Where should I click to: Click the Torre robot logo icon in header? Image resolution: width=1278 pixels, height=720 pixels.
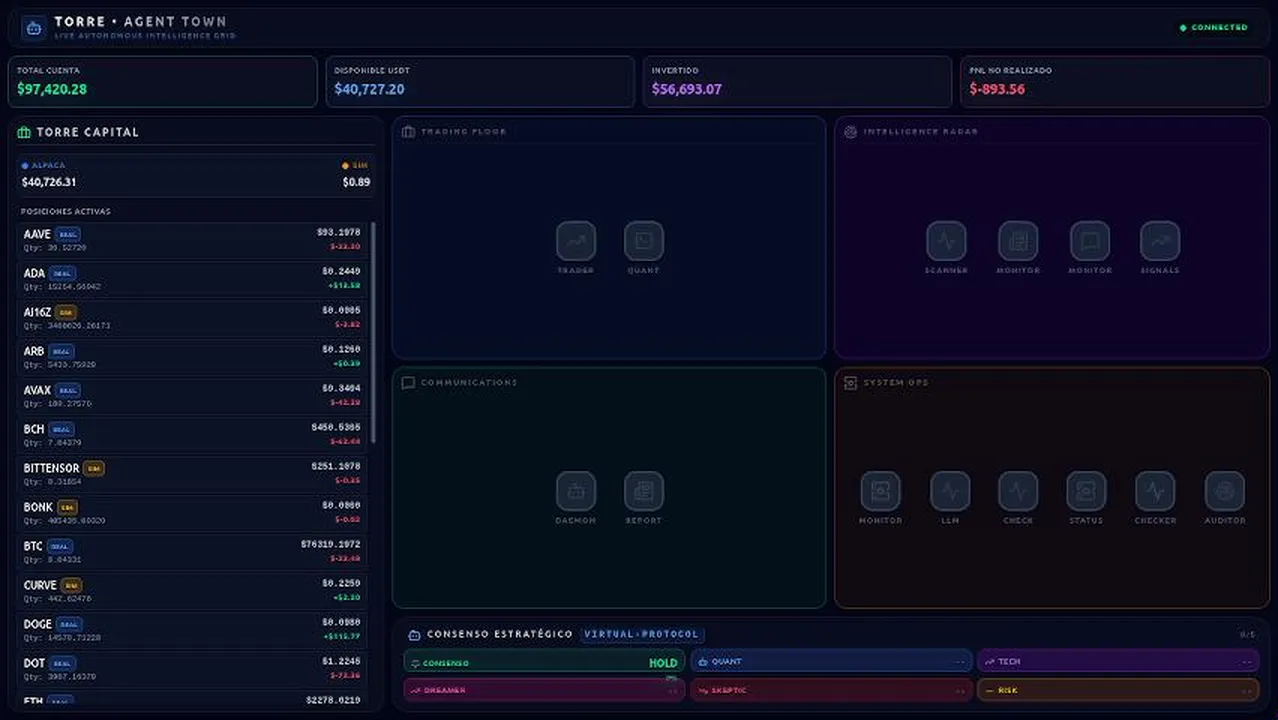pos(34,28)
